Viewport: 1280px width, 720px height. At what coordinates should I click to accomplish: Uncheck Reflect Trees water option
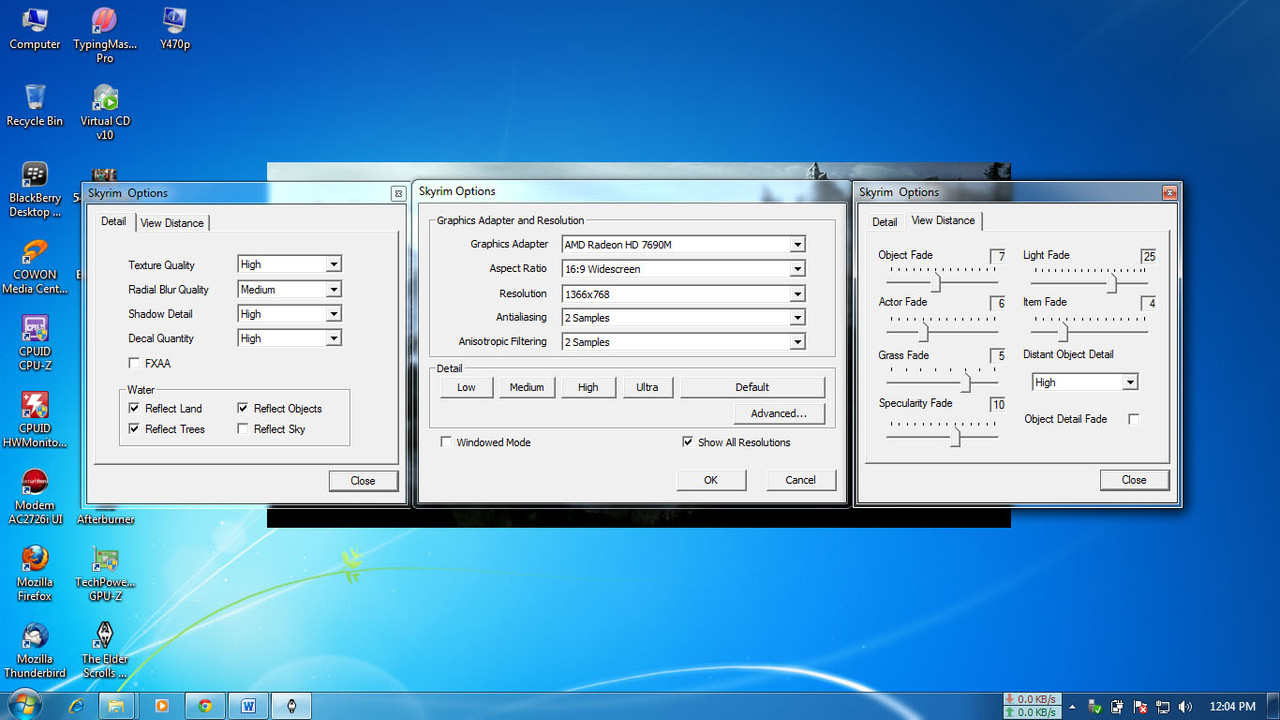coord(135,429)
